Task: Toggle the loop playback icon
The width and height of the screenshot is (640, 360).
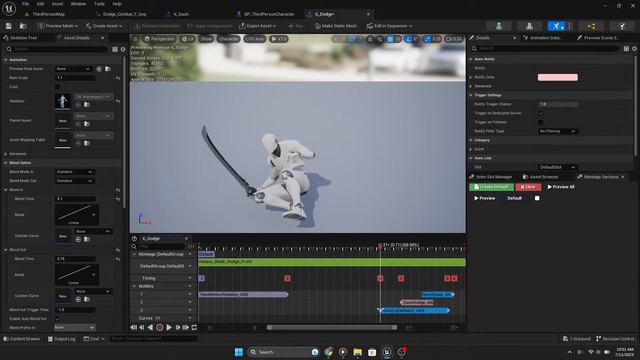Action: (194, 327)
